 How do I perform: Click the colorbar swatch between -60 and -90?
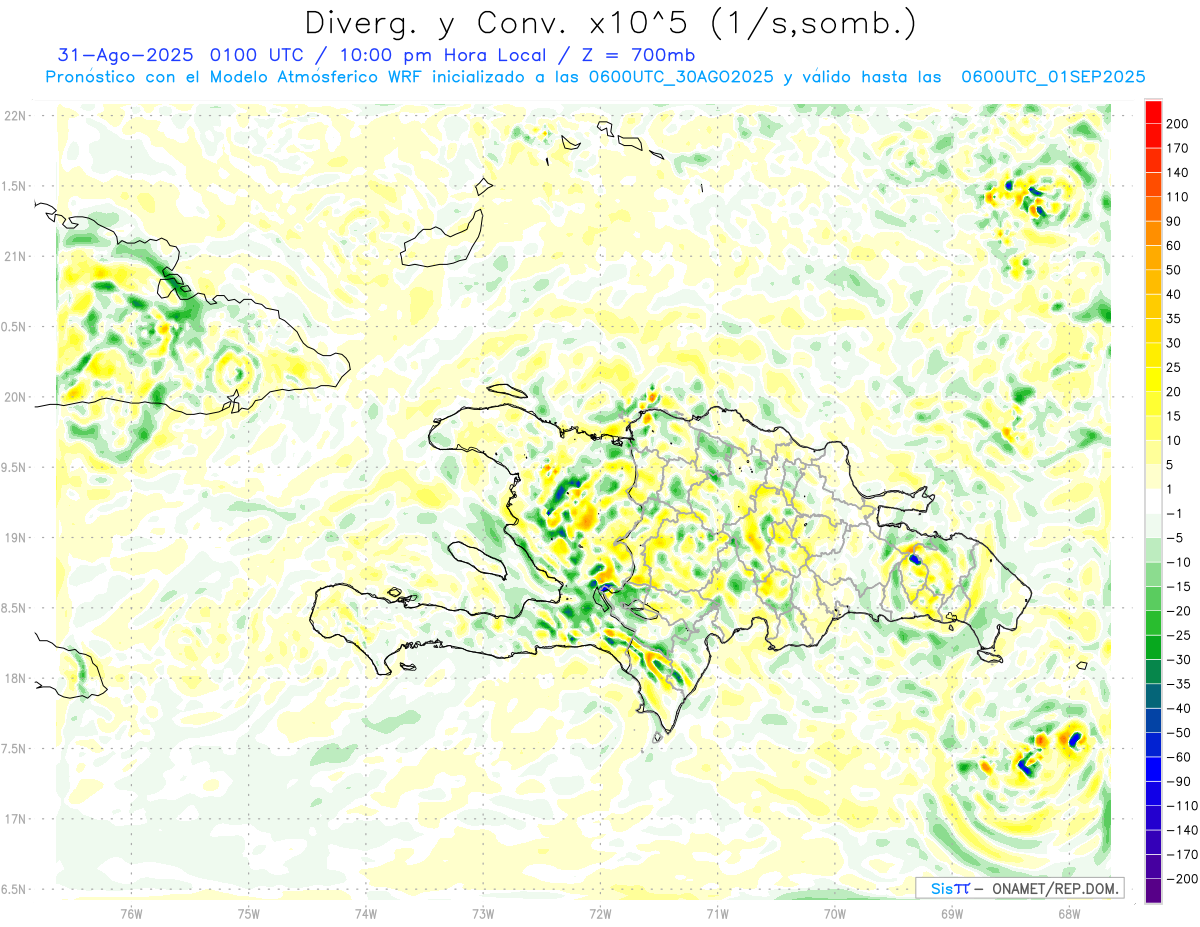coord(1153,769)
